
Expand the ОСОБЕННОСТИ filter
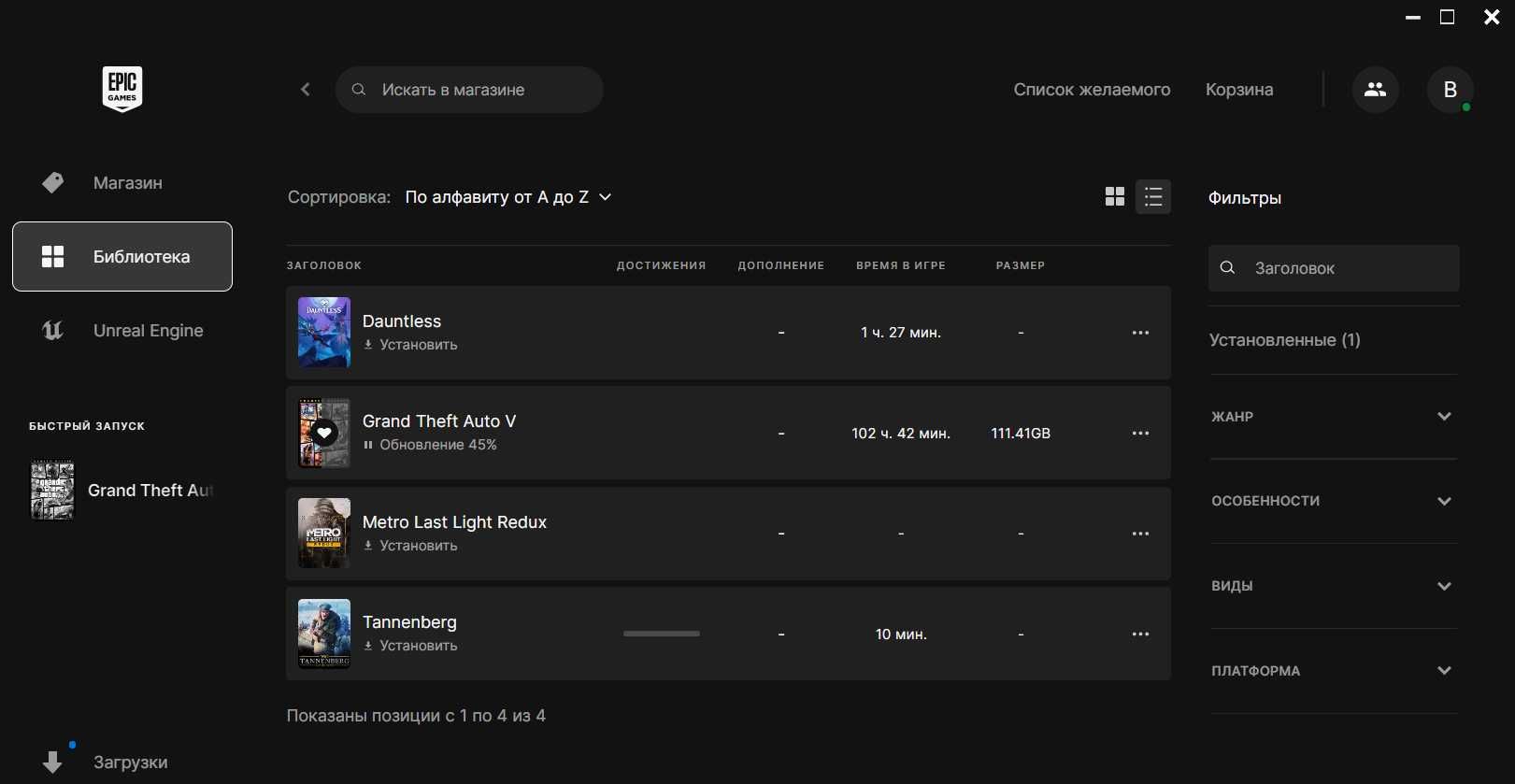(1334, 501)
